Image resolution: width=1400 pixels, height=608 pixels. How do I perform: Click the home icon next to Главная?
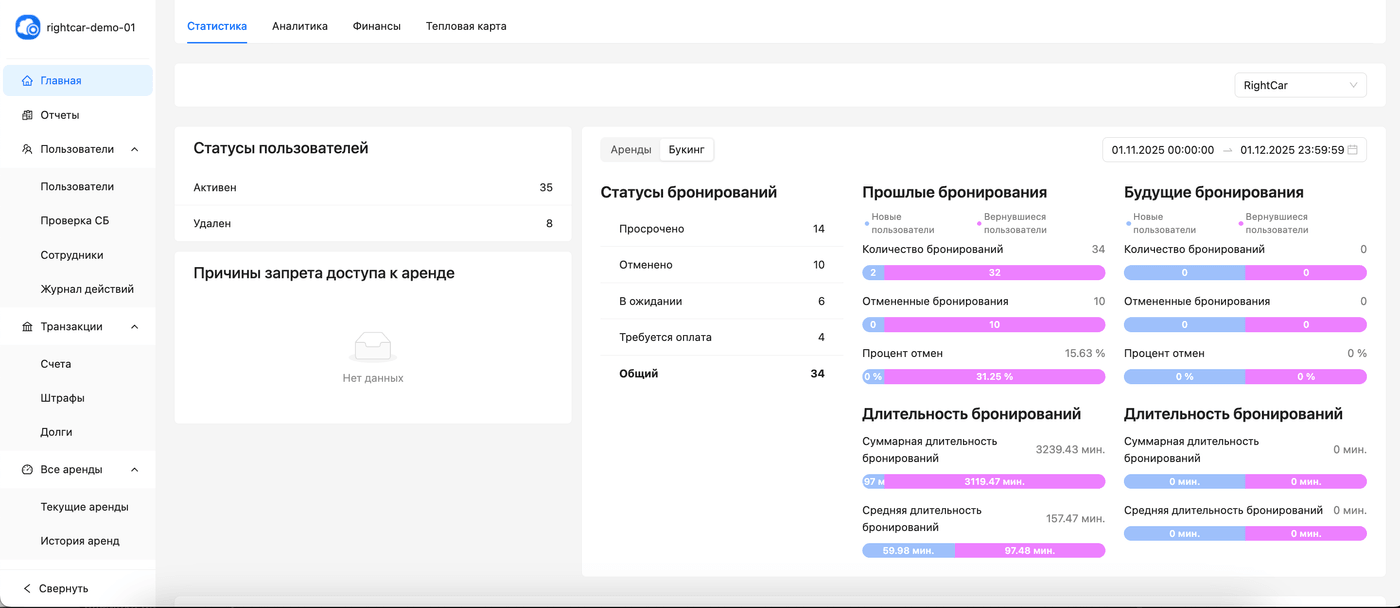click(x=27, y=81)
